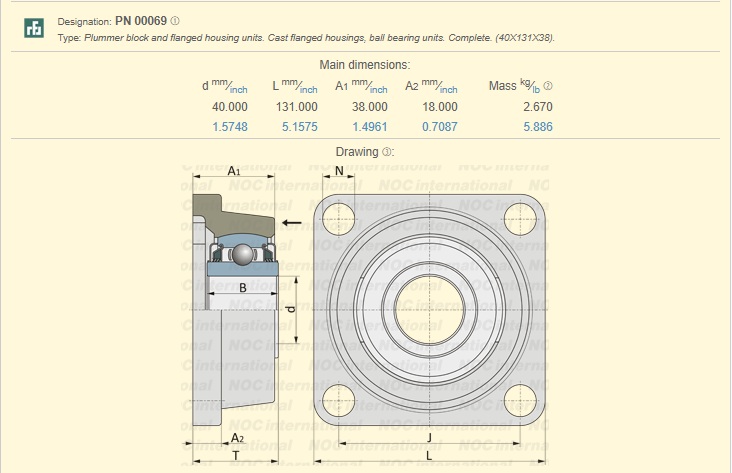Click the inch unit under A1 column
The image size is (732, 473).
[x=377, y=90]
